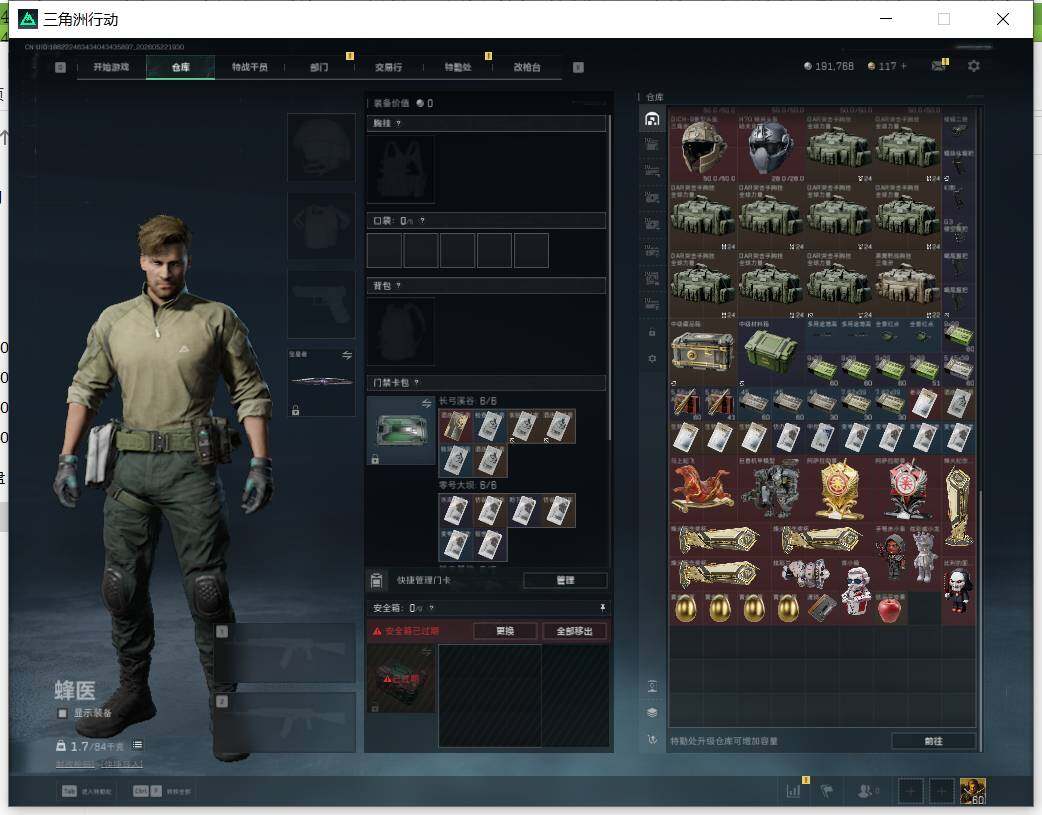This screenshot has height=815, width=1042.
Task: Click the equipment panel vertical scrollbar
Action: click(x=610, y=279)
